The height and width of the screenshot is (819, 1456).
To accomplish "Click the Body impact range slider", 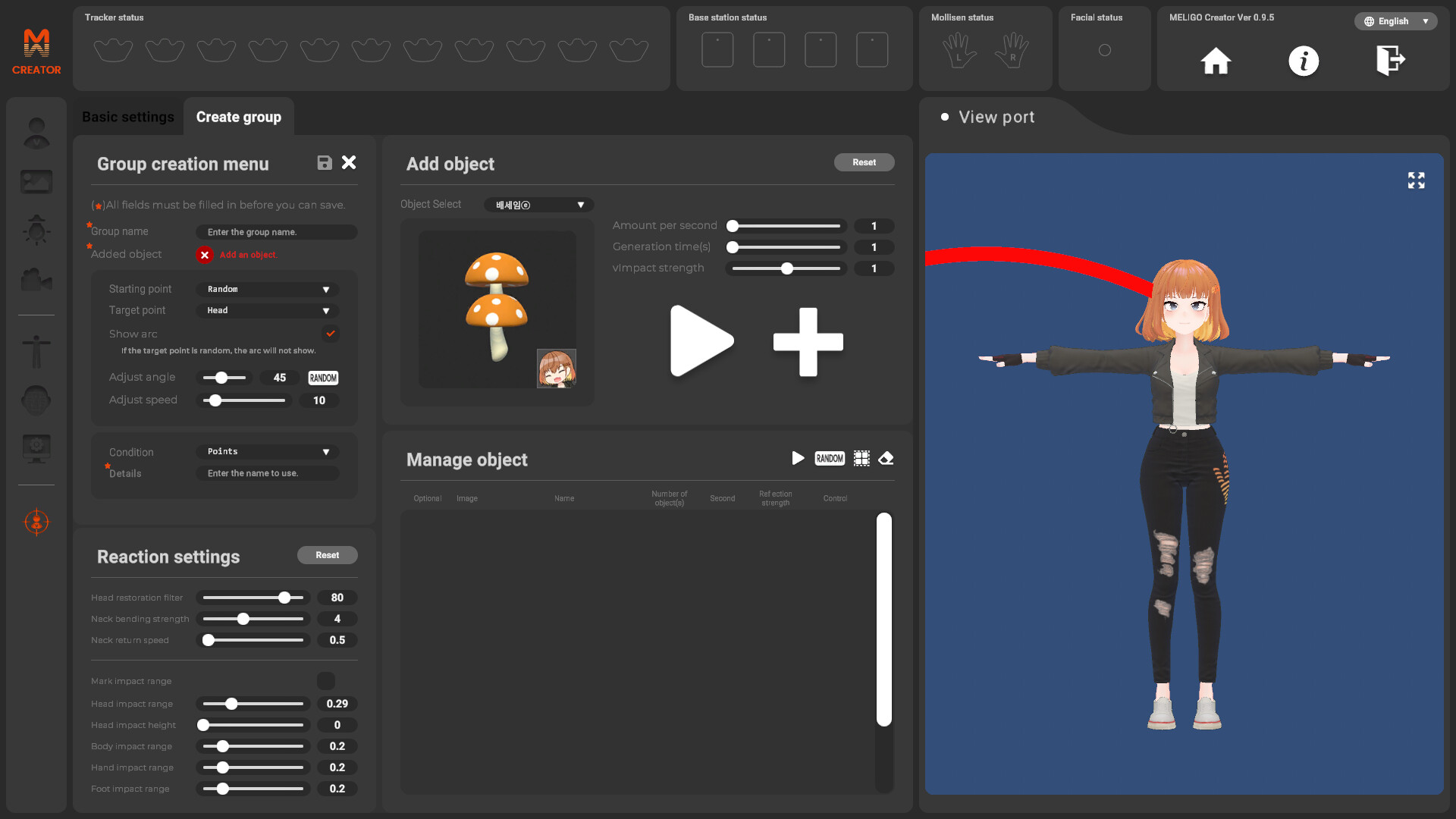I will coord(253,746).
